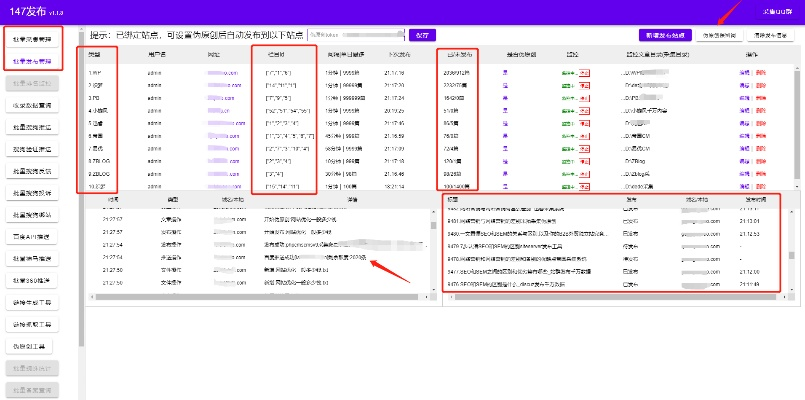This screenshot has width=805, height=400.
Task: Click the red stop button in the 8 ZBLOG row
Action: pos(584,161)
